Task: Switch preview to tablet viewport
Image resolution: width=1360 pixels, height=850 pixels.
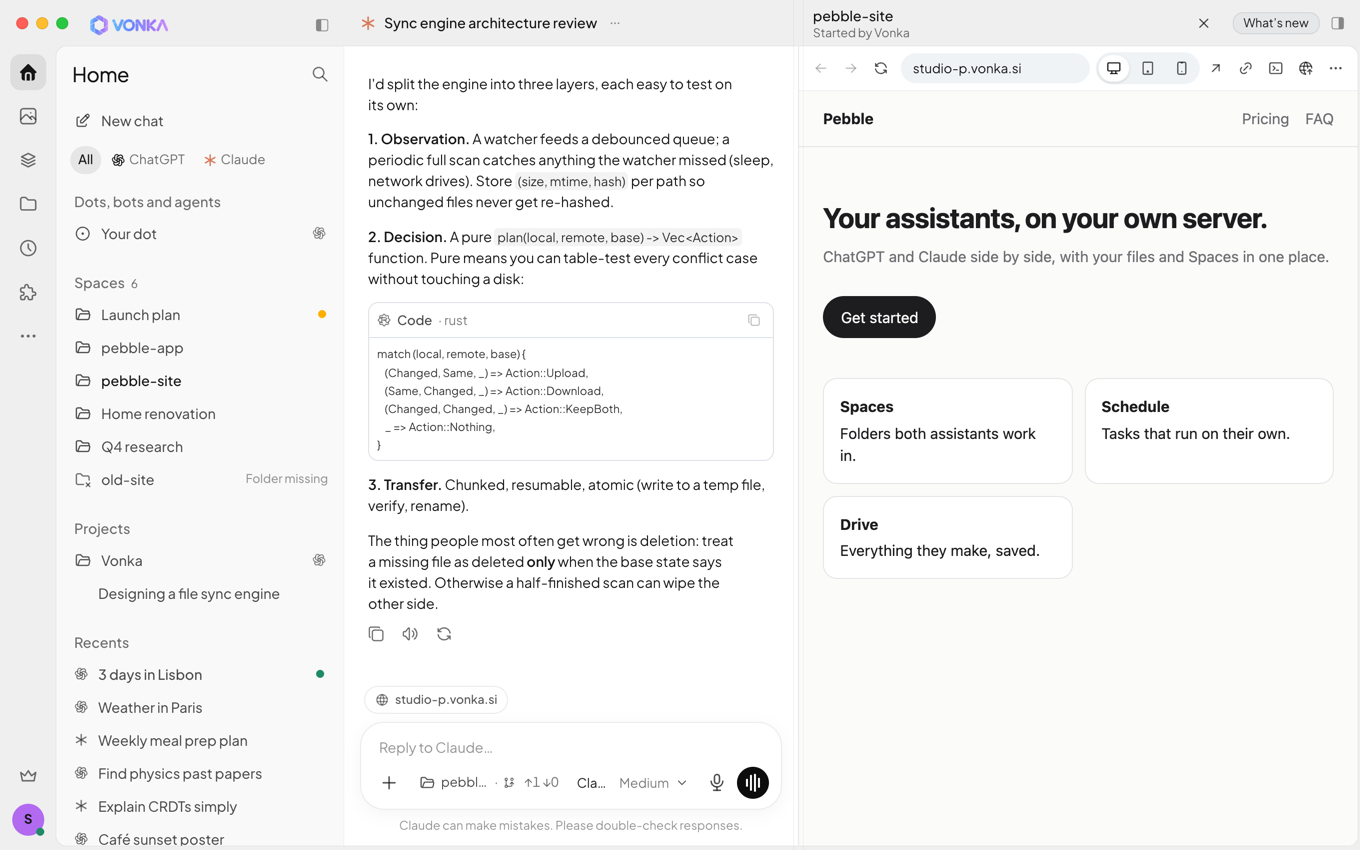Action: pyautogui.click(x=1148, y=69)
